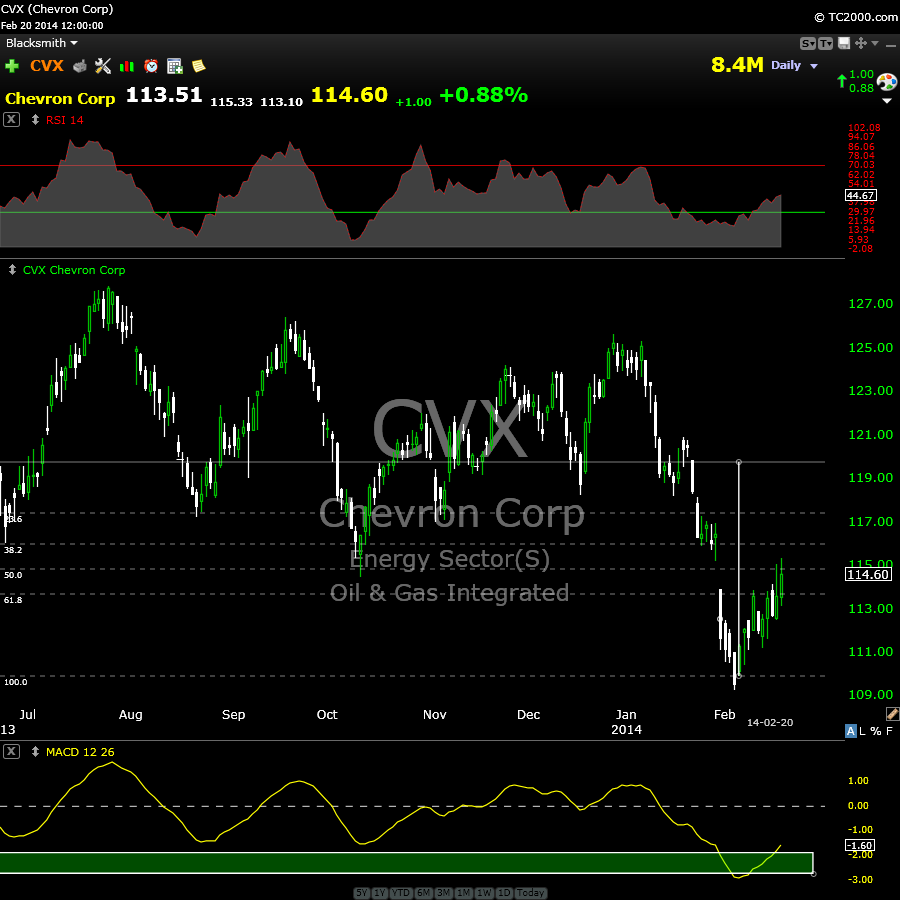The height and width of the screenshot is (900, 900).
Task: Open the Daily timeframe dropdown
Action: [x=794, y=65]
